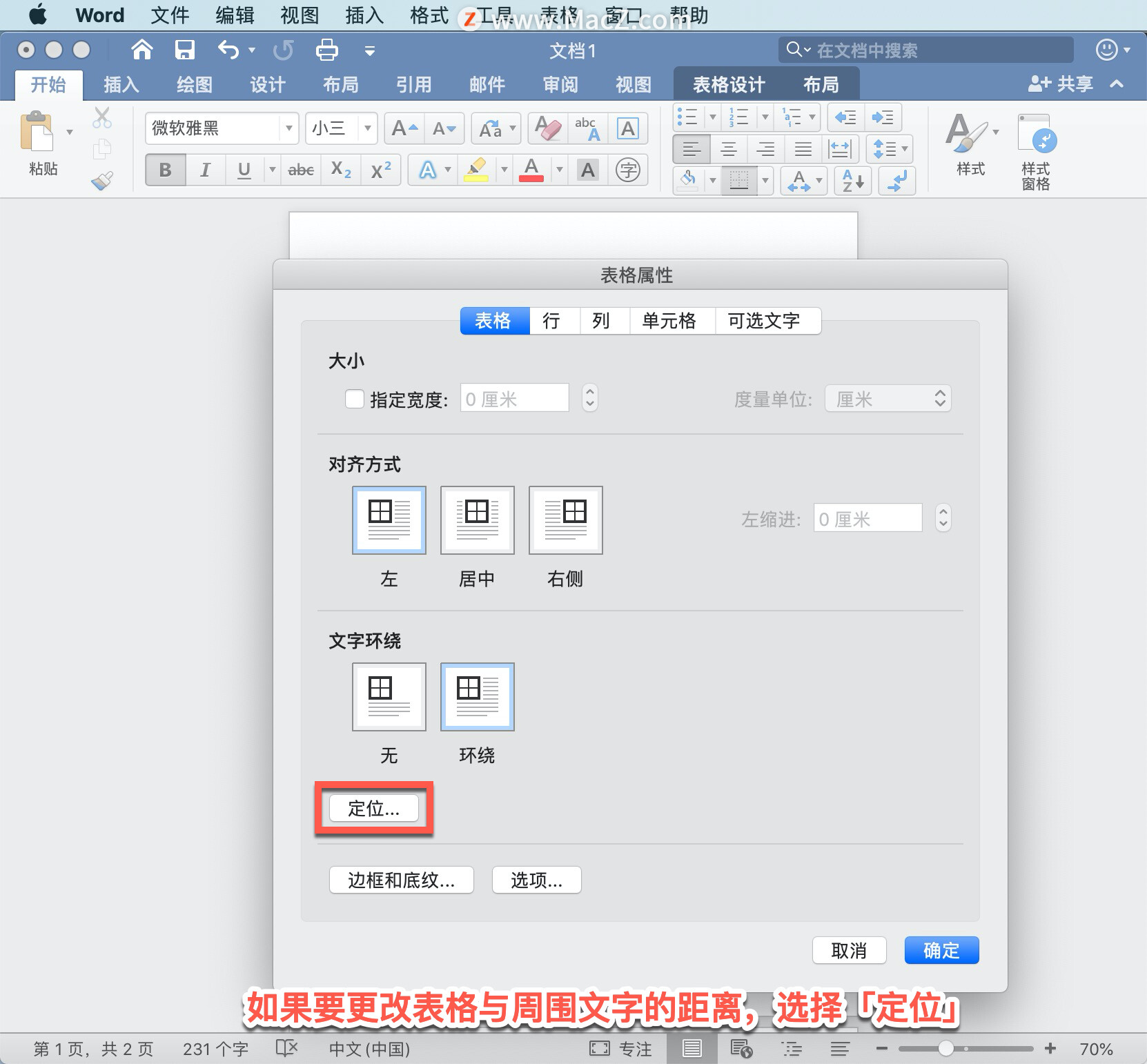This screenshot has width=1147, height=1064.
Task: Click the Home icon in title bar
Action: (x=141, y=50)
